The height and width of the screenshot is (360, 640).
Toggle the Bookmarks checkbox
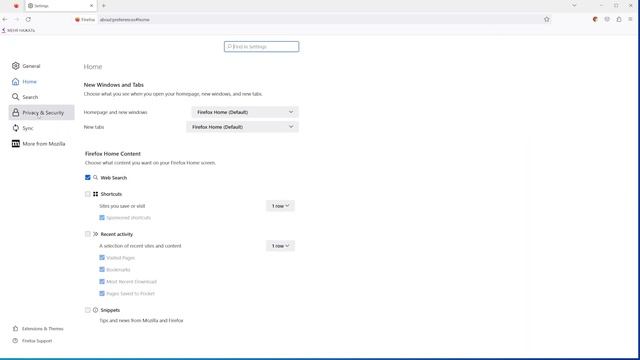(102, 269)
